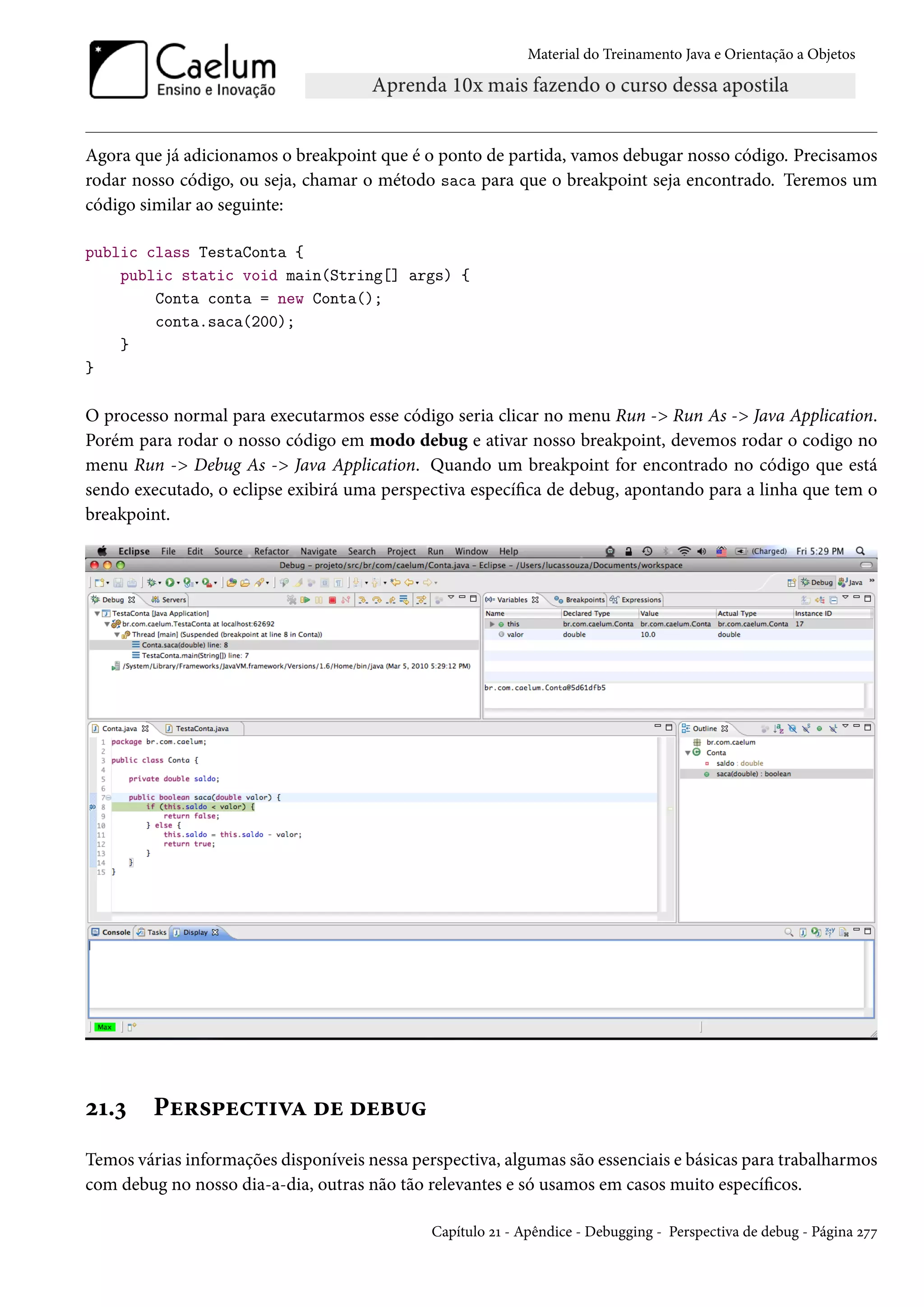
Task: Click the Step Return icon
Action: click(390, 599)
